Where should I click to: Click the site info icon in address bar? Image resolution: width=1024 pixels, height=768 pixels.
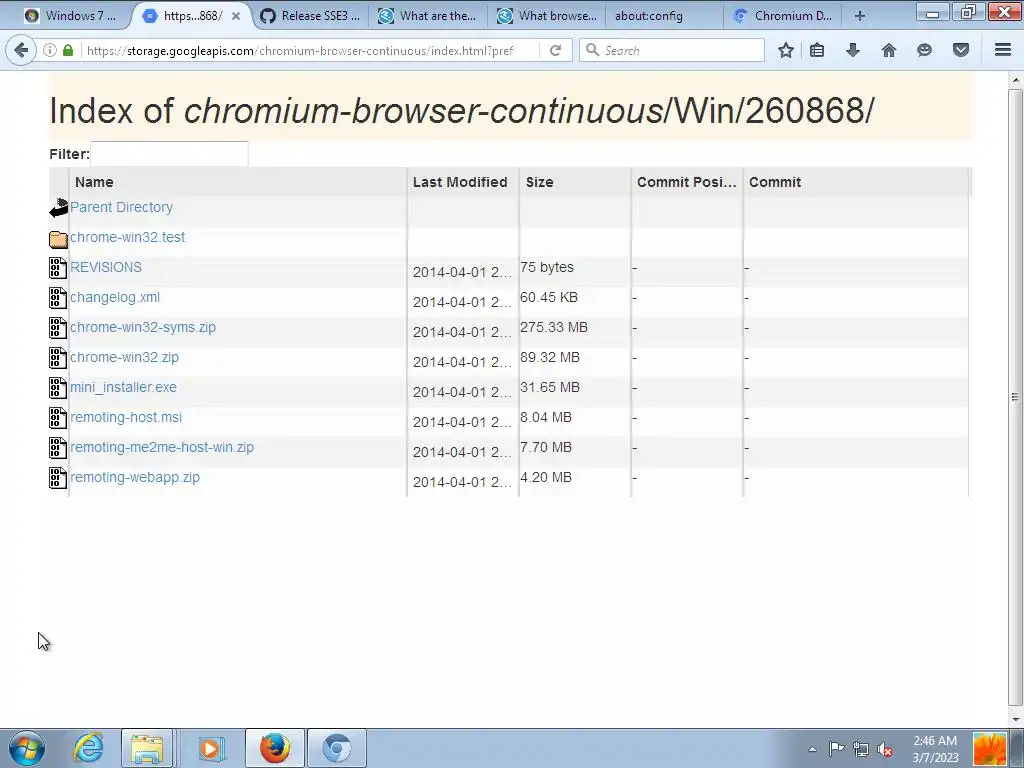coord(50,50)
